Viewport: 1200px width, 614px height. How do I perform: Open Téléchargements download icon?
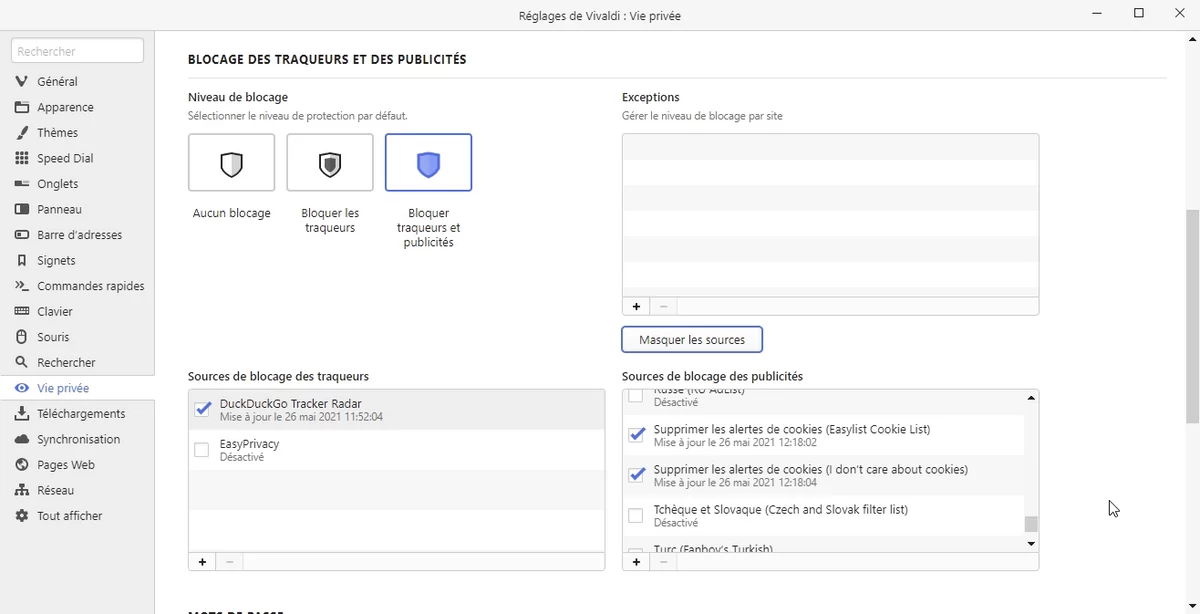[22, 414]
